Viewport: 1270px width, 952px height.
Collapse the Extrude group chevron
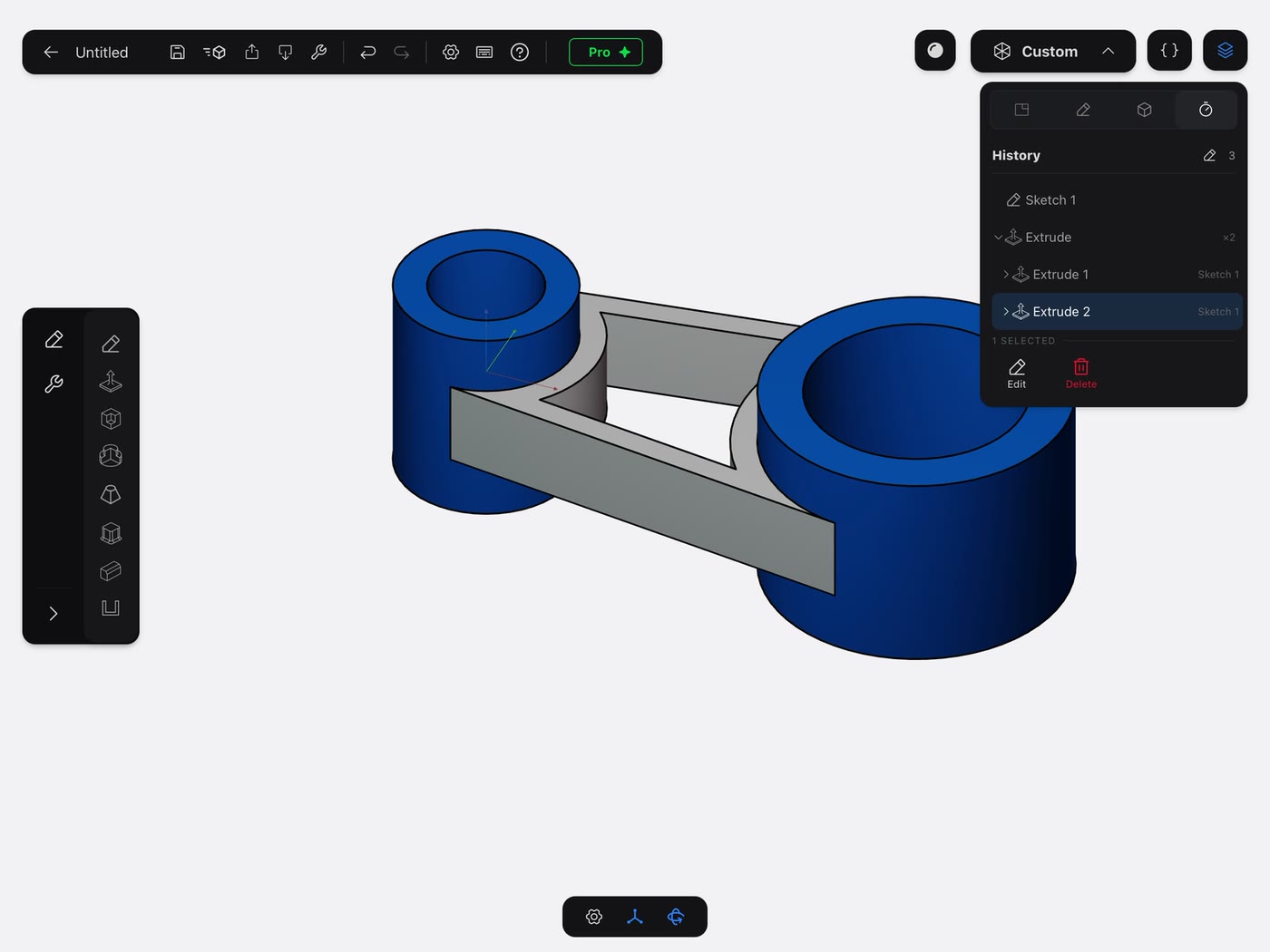point(998,238)
